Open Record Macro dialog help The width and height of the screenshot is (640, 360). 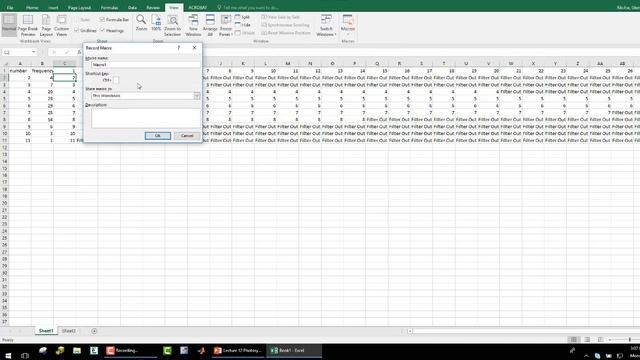pyautogui.click(x=178, y=48)
